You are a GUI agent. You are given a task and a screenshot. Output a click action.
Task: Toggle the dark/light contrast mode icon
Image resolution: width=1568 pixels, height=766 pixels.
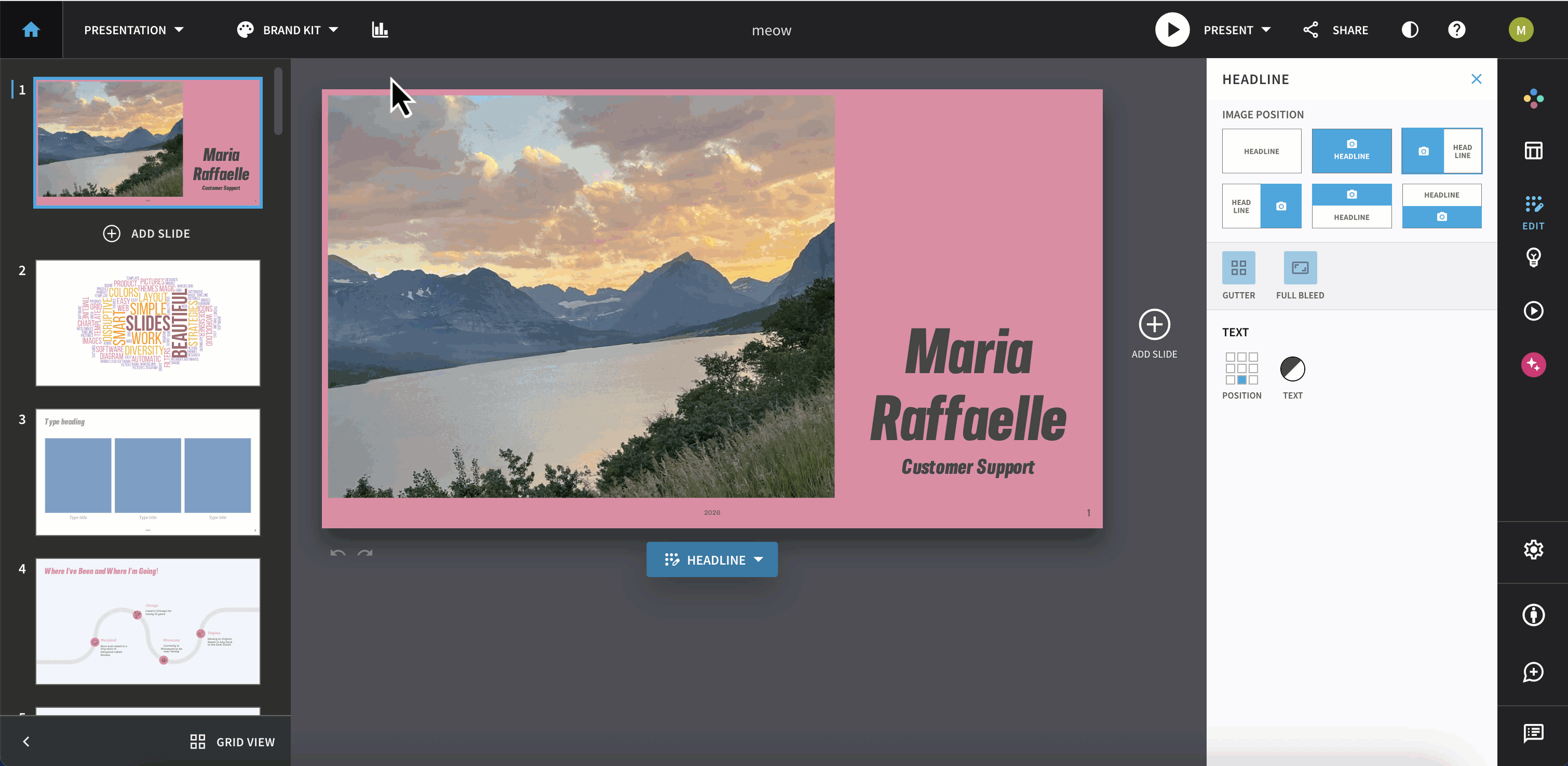click(1410, 30)
